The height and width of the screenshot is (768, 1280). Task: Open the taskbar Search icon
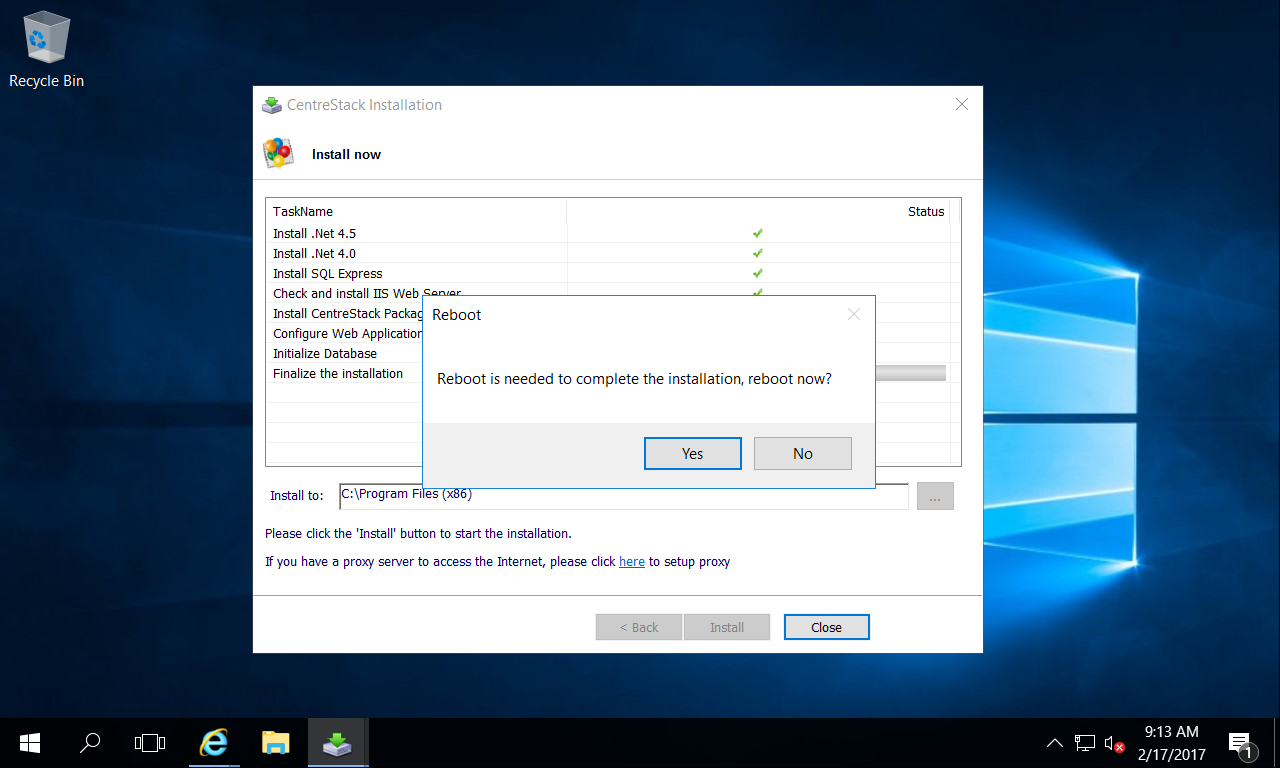[90, 742]
